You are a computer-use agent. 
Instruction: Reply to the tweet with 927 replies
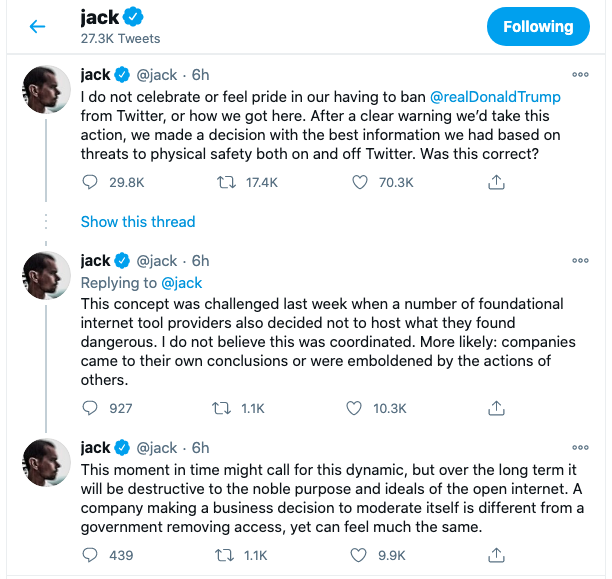click(x=91, y=408)
